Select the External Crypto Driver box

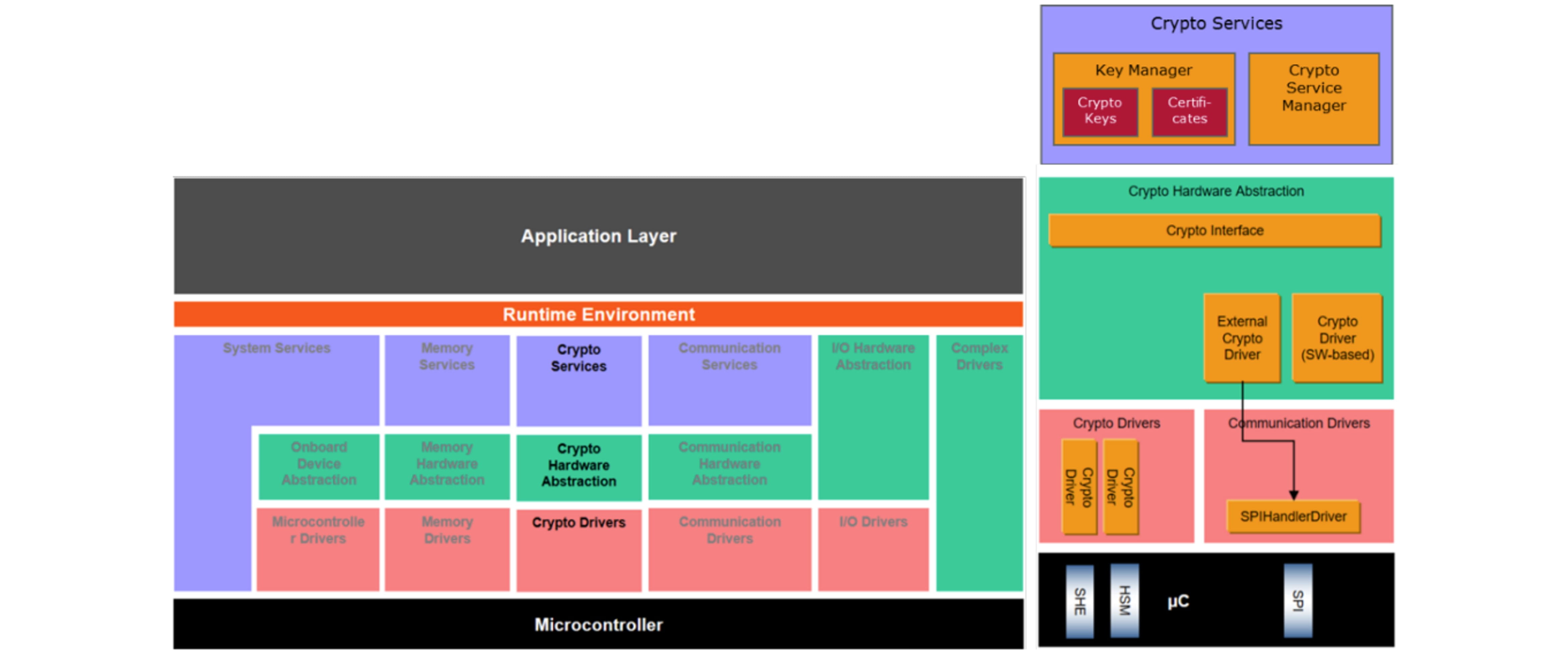[x=1242, y=338]
